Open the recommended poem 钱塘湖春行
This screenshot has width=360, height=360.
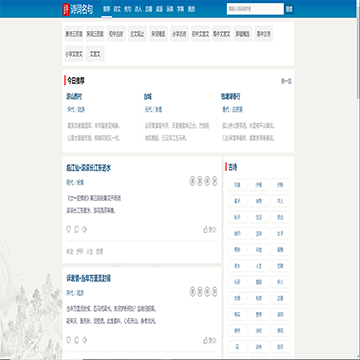click(x=230, y=97)
